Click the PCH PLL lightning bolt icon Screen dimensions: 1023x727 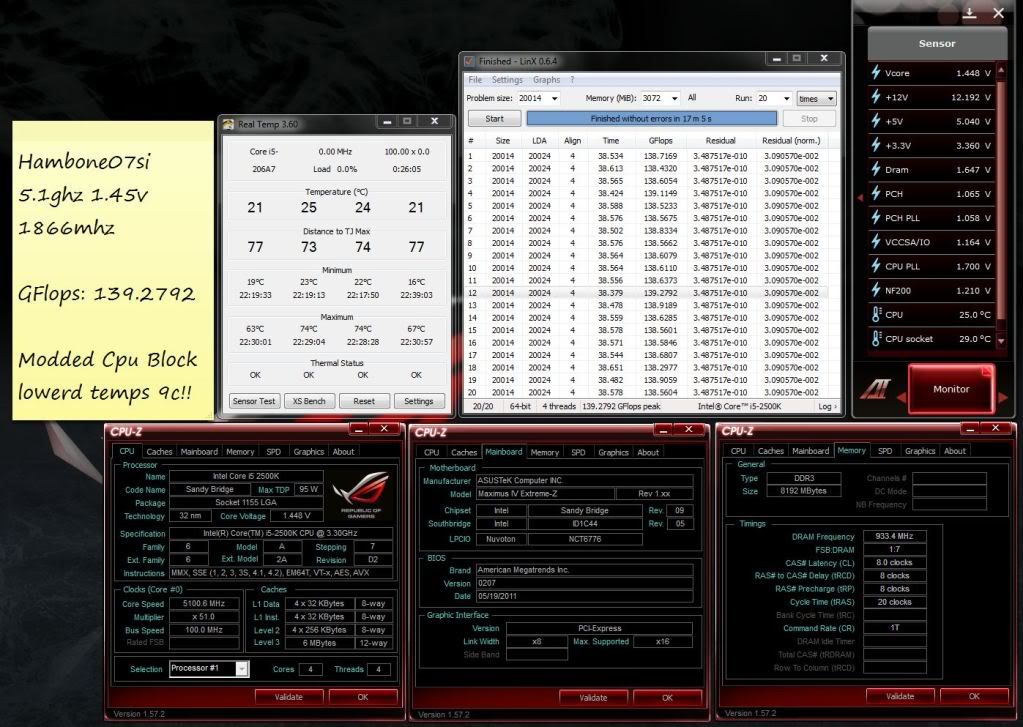[876, 217]
